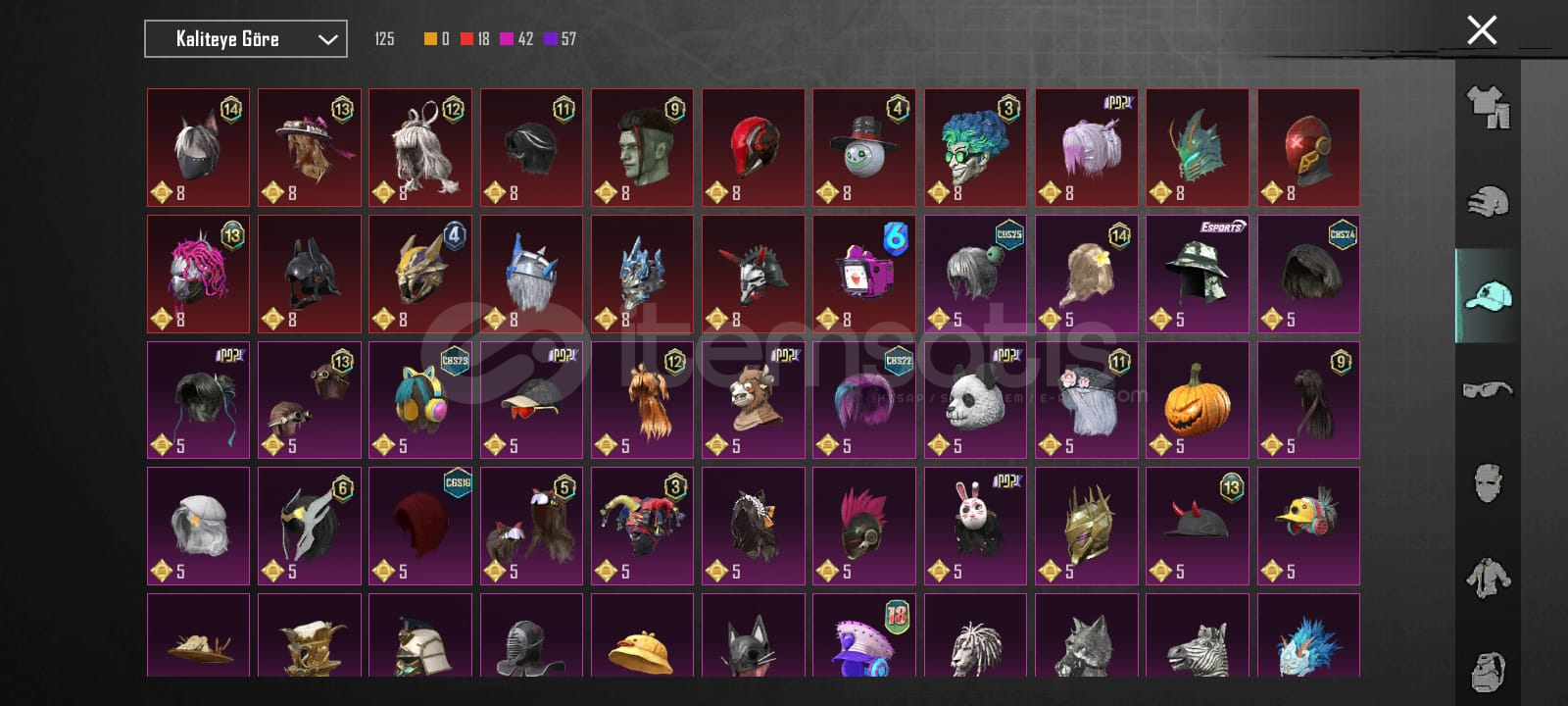Screen dimensions: 1568x706
Task: Expand the Kaliteye Göre sort dropdown
Action: pyautogui.click(x=245, y=39)
